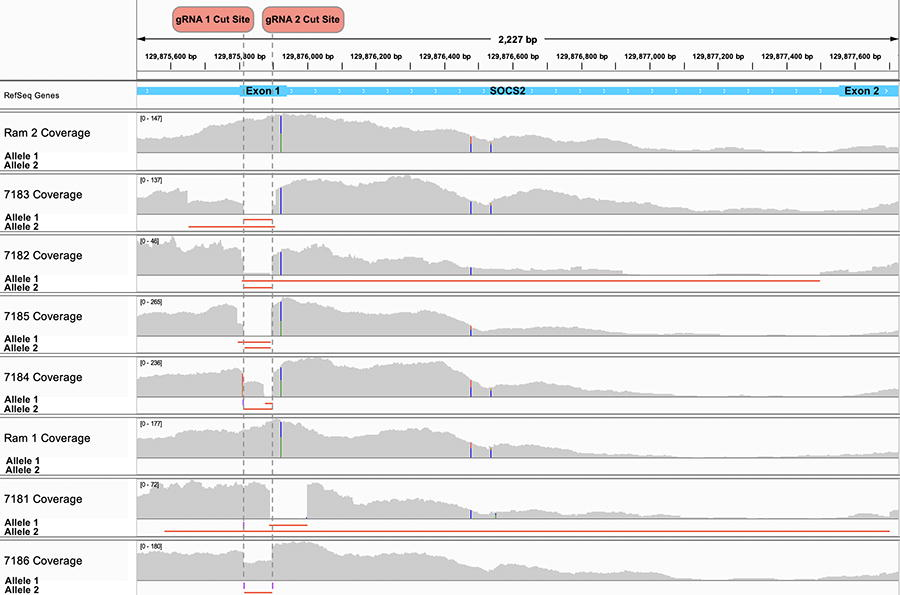Select the Exon 2 block in RefSeq track

tap(862, 91)
